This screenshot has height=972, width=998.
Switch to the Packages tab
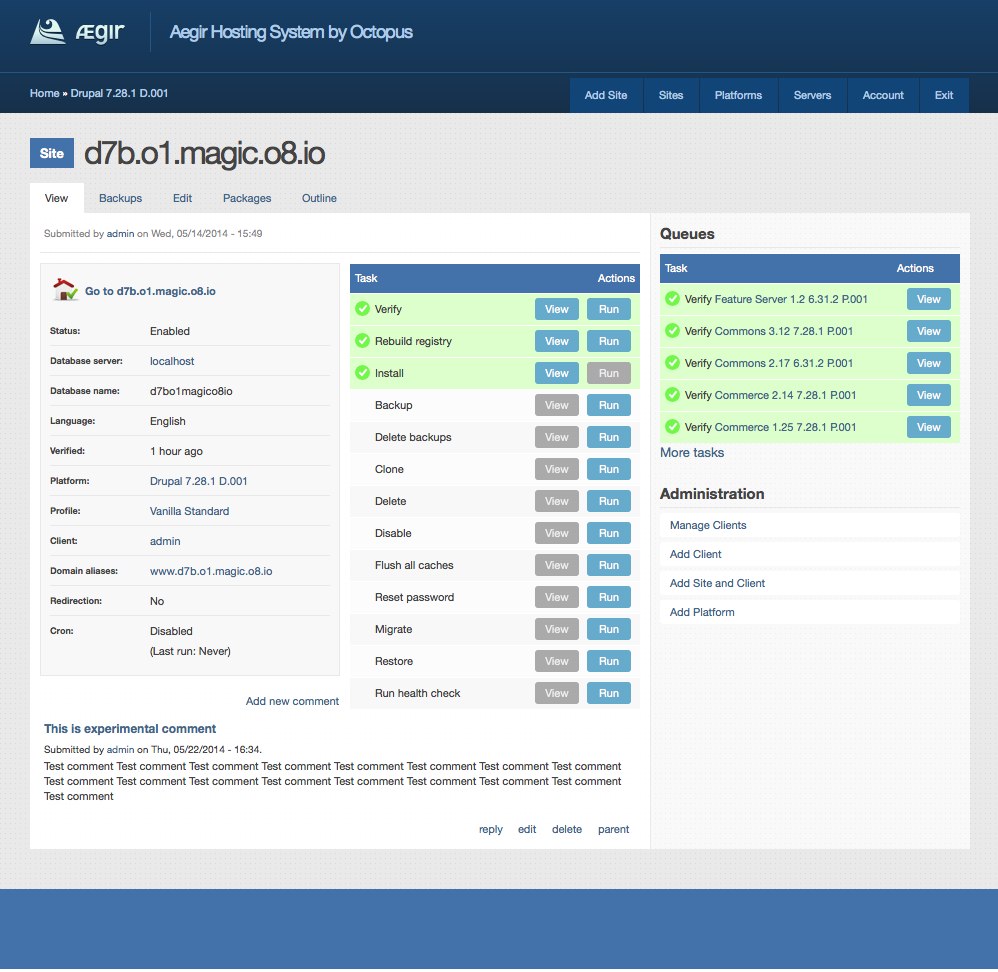click(x=247, y=198)
